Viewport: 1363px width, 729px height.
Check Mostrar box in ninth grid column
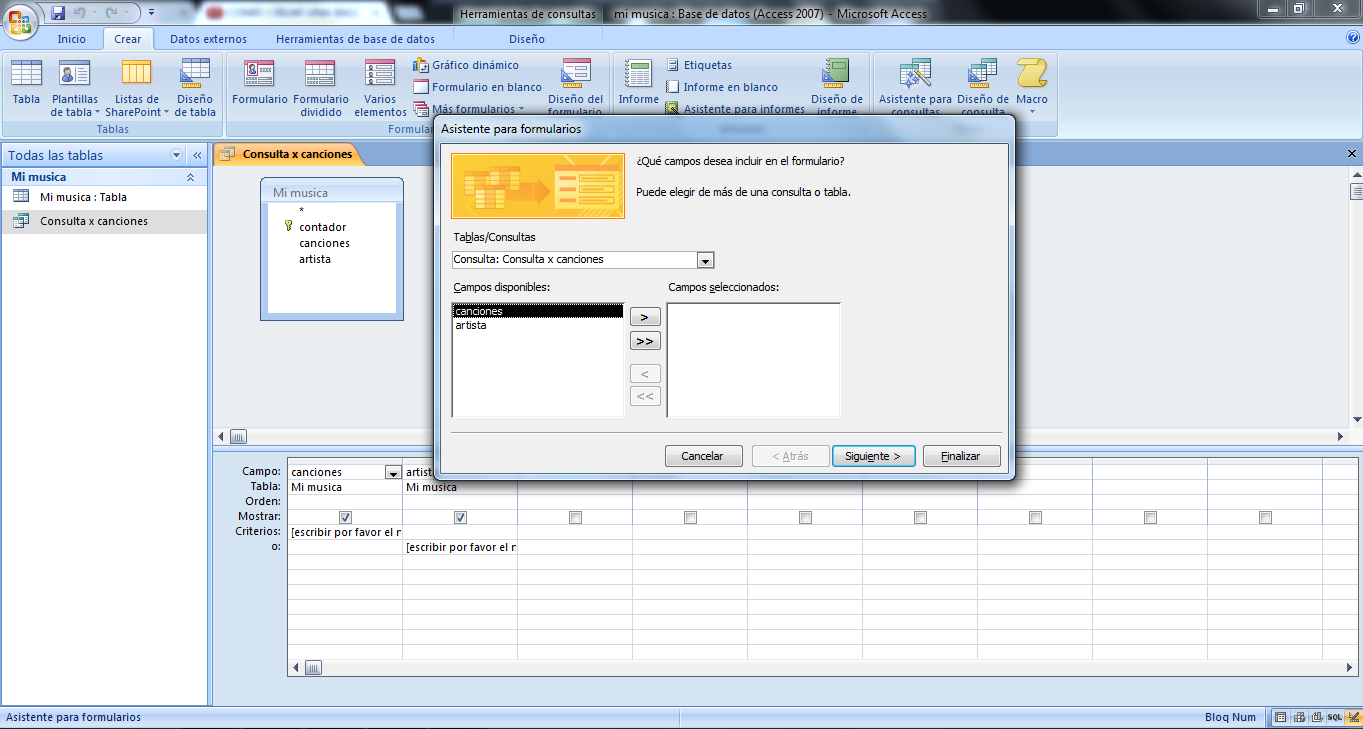(x=1265, y=517)
